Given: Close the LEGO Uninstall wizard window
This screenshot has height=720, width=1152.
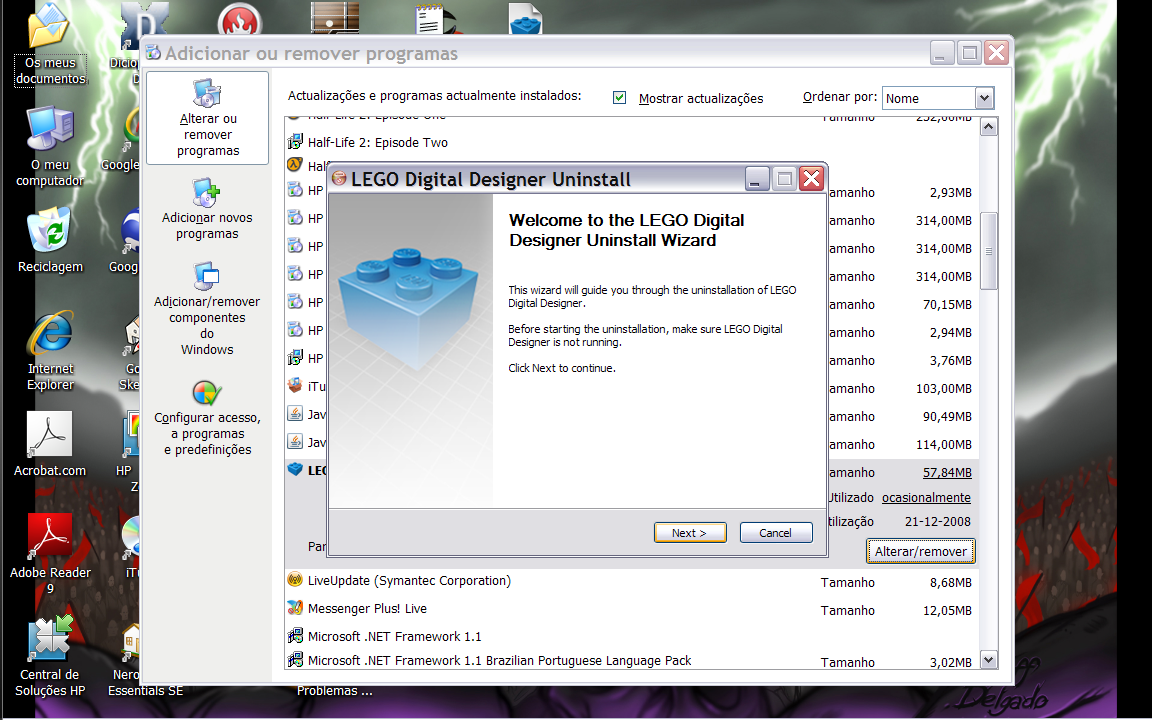Looking at the screenshot, I should pos(811,179).
